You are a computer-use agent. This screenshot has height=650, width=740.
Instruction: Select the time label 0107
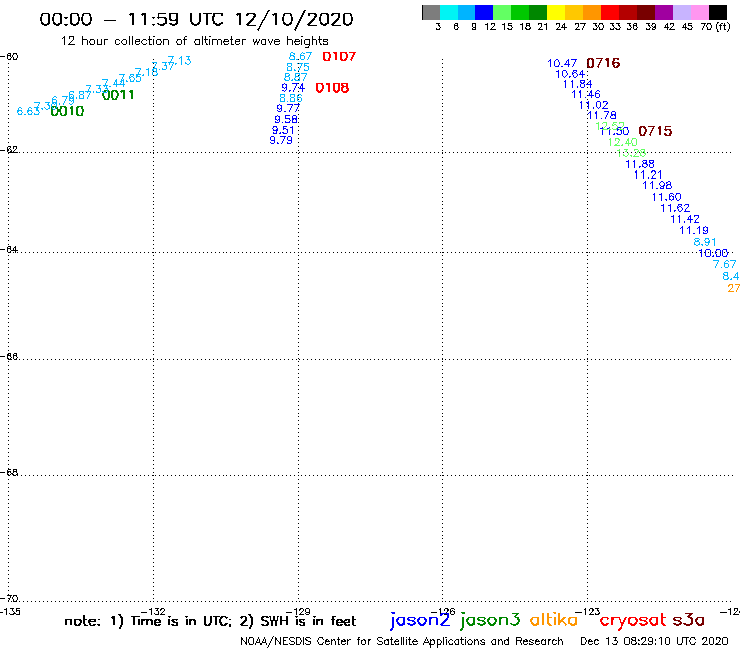pyautogui.click(x=339, y=57)
